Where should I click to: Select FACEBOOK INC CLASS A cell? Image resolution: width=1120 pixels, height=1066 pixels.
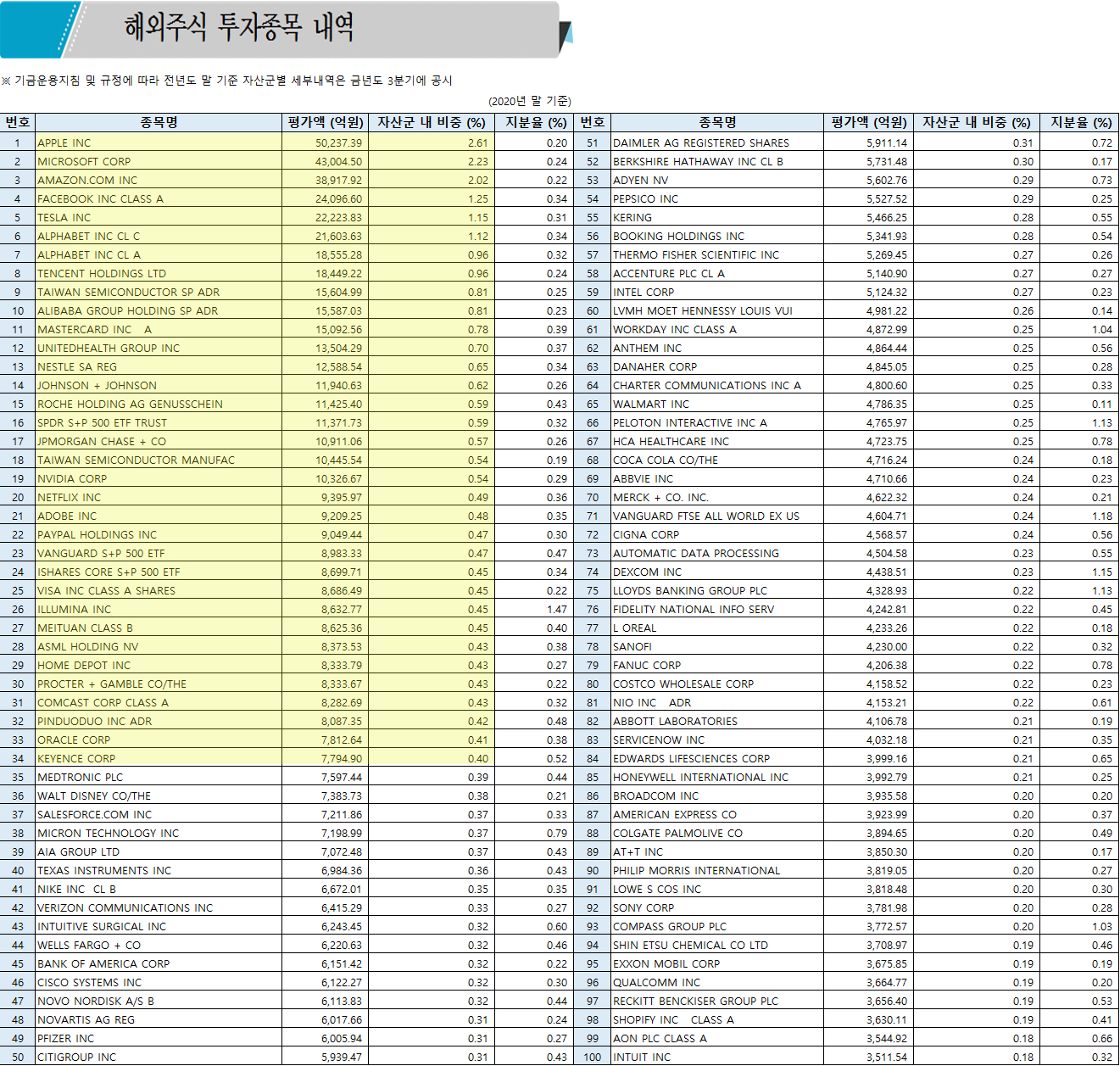(159, 198)
